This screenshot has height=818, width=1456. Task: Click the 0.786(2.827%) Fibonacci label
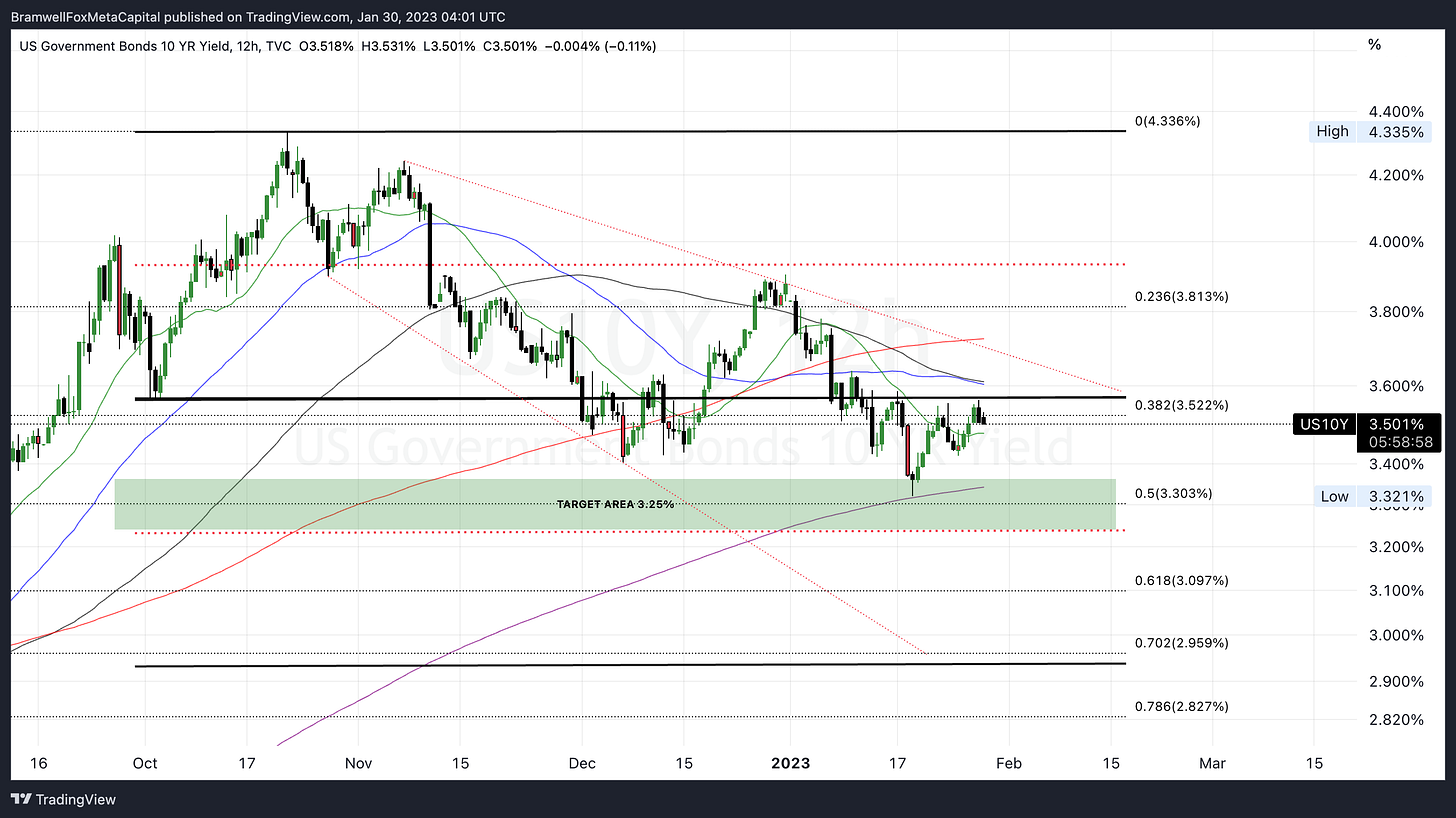(1181, 706)
